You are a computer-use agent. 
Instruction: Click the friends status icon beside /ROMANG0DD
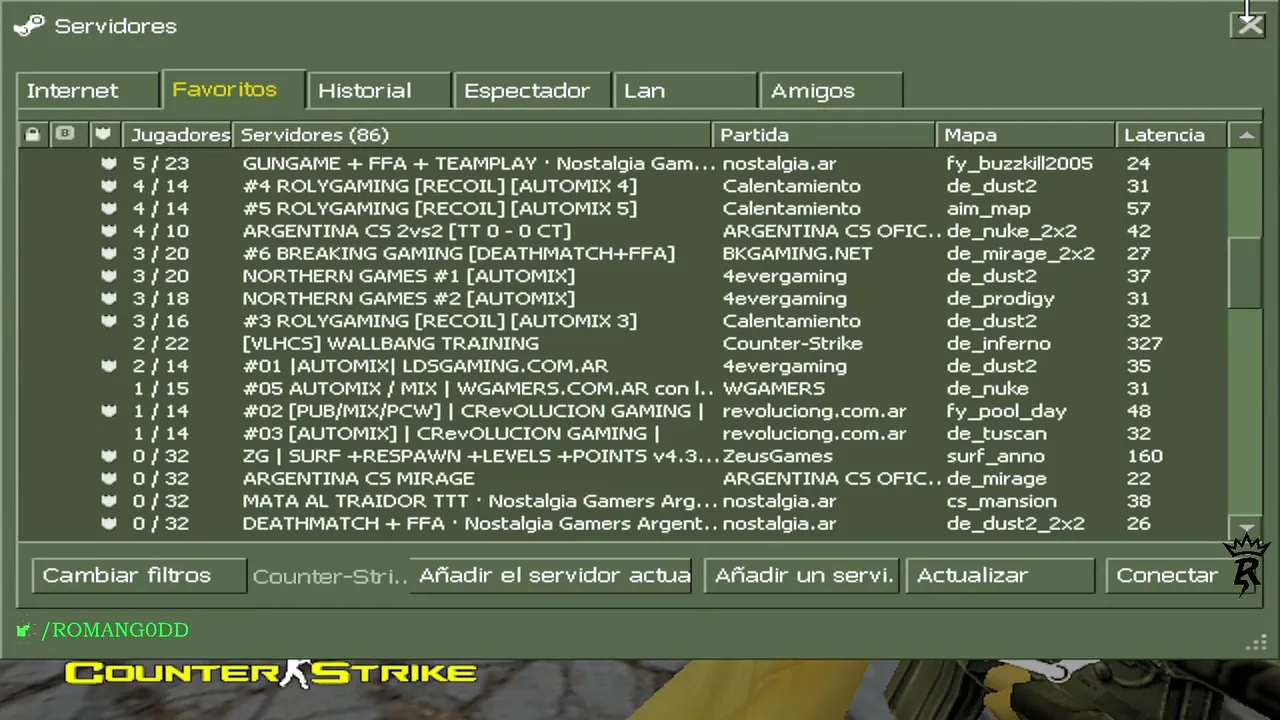pyautogui.click(x=24, y=630)
